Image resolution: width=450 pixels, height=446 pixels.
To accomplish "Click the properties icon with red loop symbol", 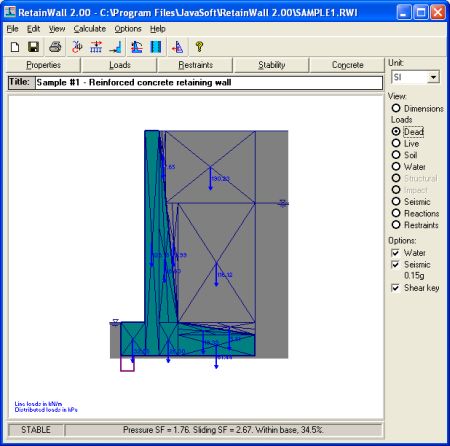I will (77, 47).
